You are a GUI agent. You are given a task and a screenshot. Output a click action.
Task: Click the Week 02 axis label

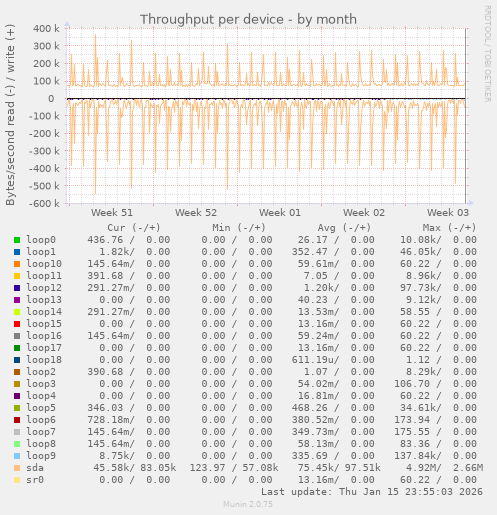[364, 213]
